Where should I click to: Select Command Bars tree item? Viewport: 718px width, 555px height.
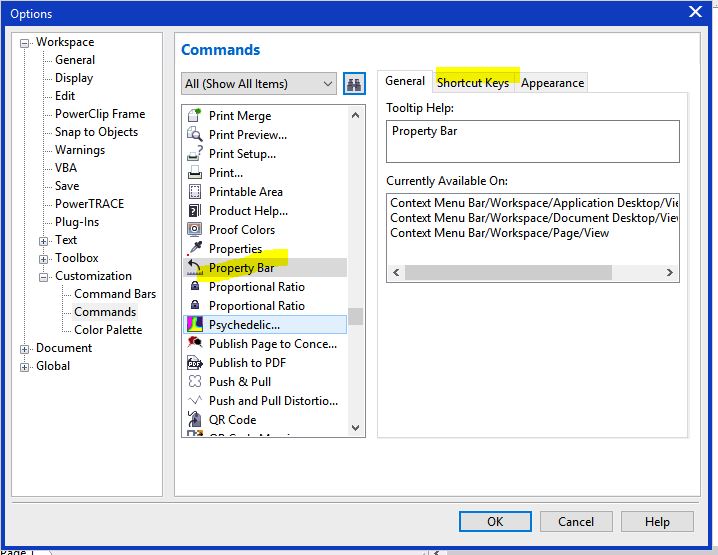tap(115, 294)
